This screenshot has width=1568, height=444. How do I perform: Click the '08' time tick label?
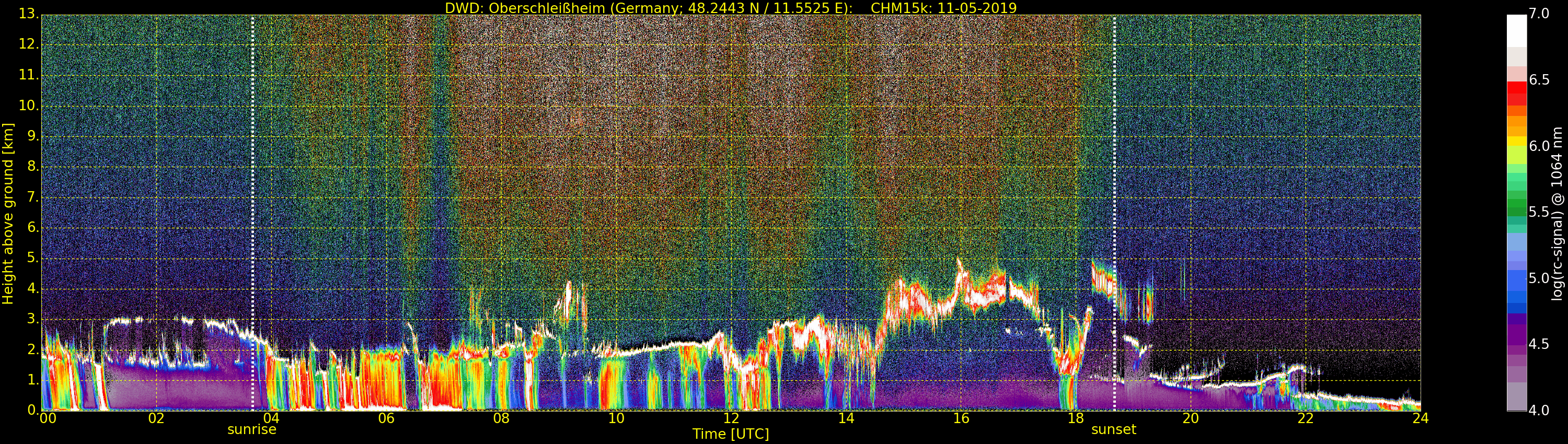click(501, 418)
